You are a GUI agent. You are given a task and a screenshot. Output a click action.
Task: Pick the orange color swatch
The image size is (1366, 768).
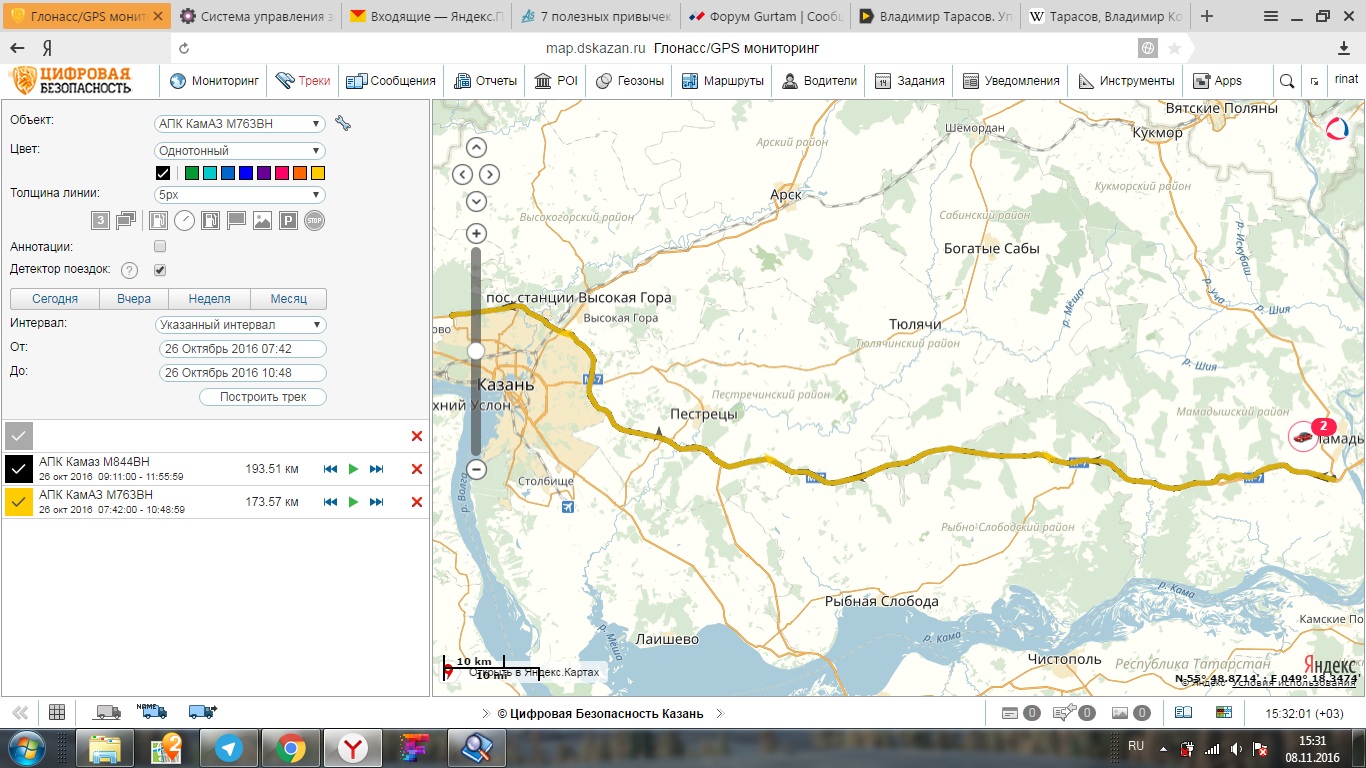click(x=300, y=173)
